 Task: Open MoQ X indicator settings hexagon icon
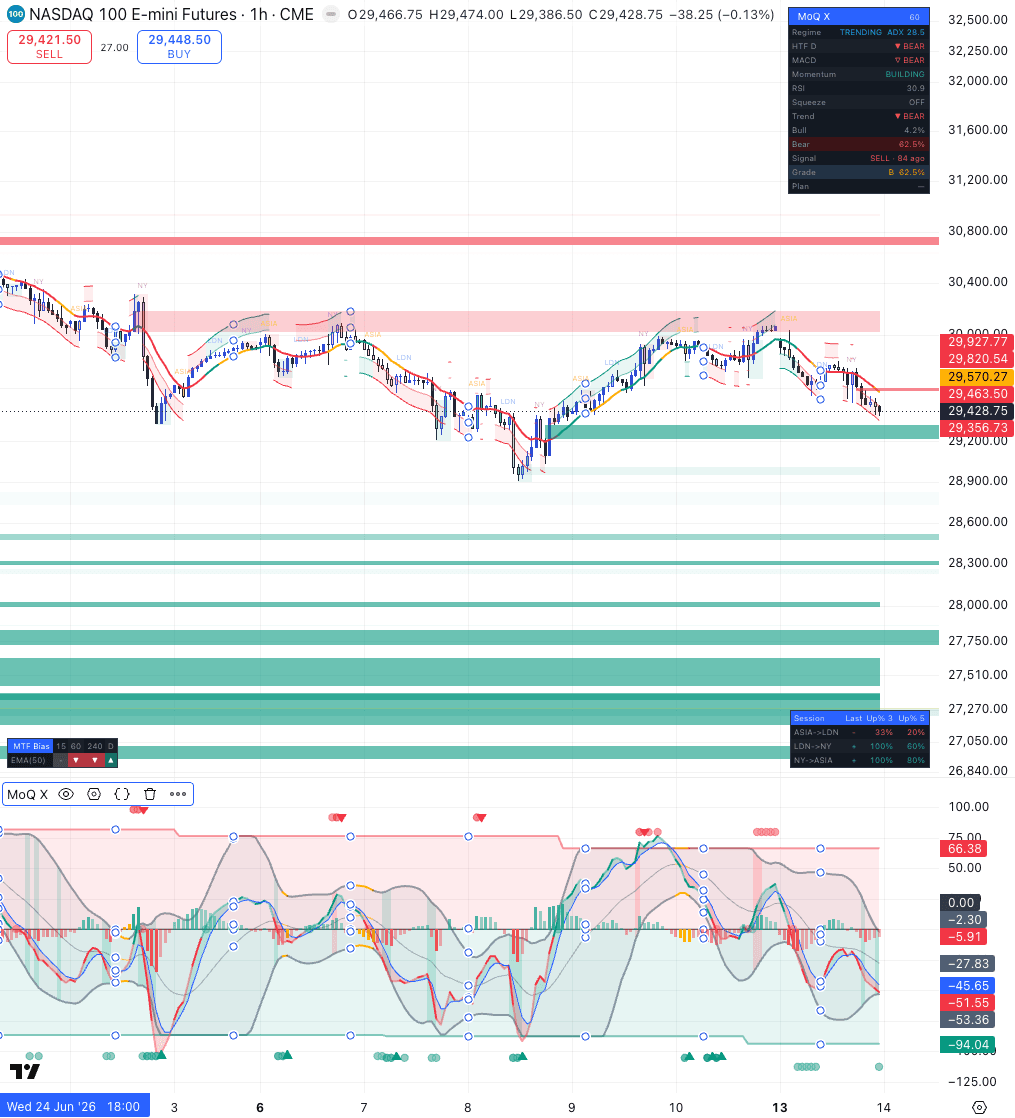(94, 794)
